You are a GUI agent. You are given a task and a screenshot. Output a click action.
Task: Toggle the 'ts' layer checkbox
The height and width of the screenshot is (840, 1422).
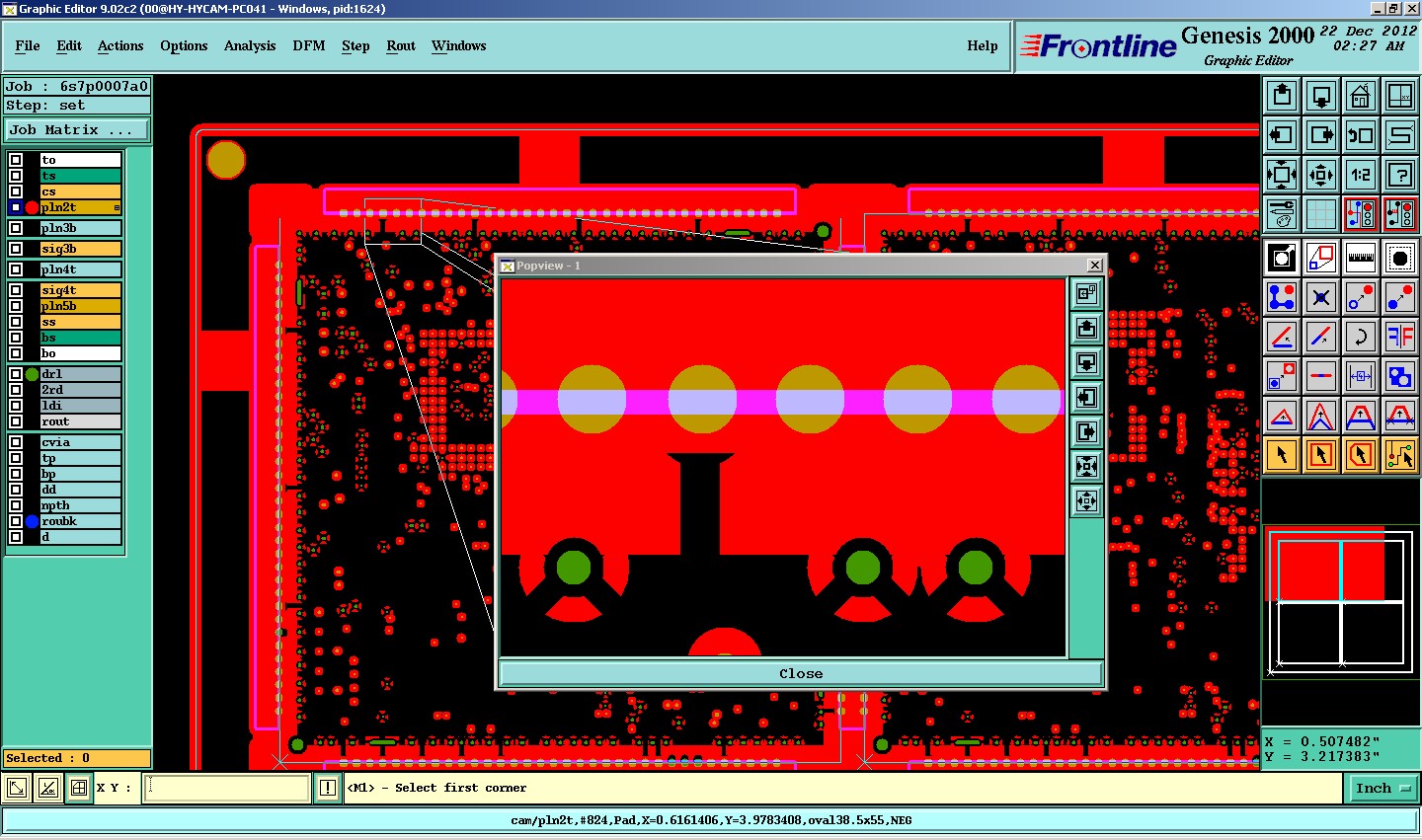coord(16,176)
